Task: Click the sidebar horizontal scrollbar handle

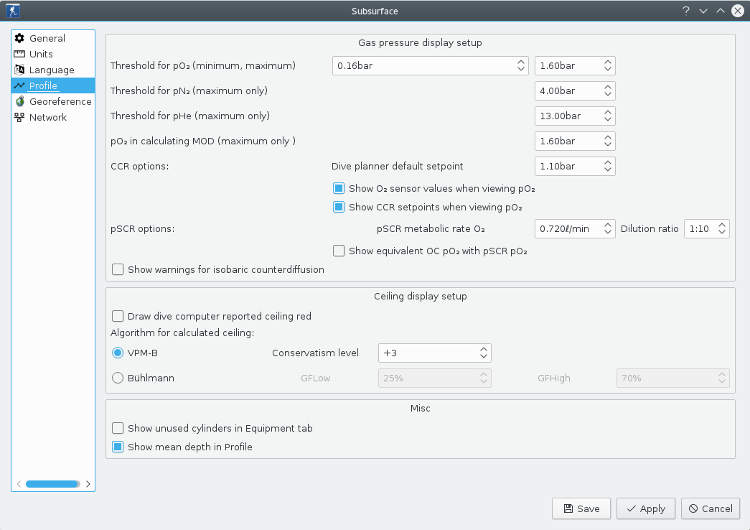Action: (x=53, y=484)
